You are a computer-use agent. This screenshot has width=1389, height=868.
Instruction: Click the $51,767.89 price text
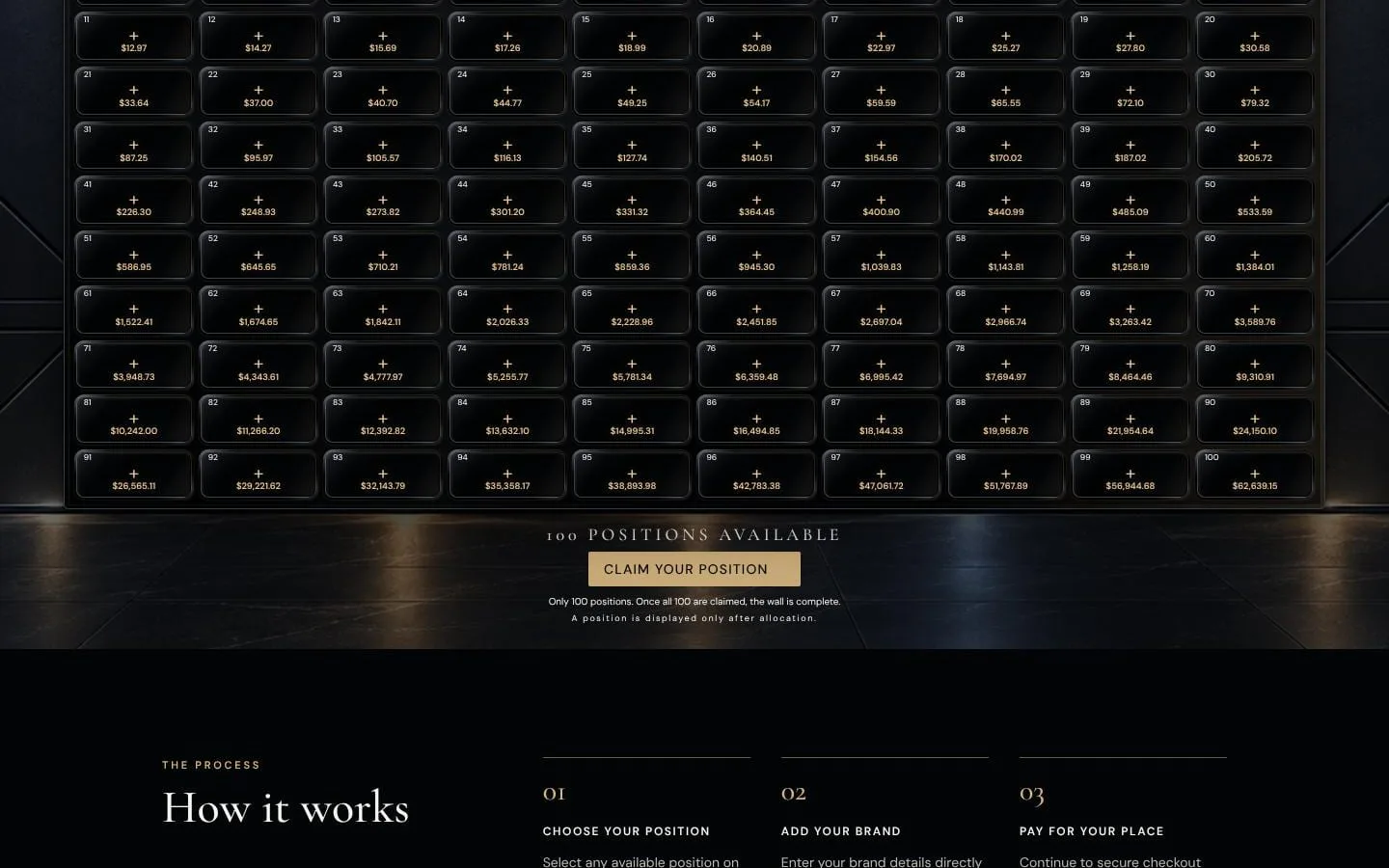(x=1006, y=486)
